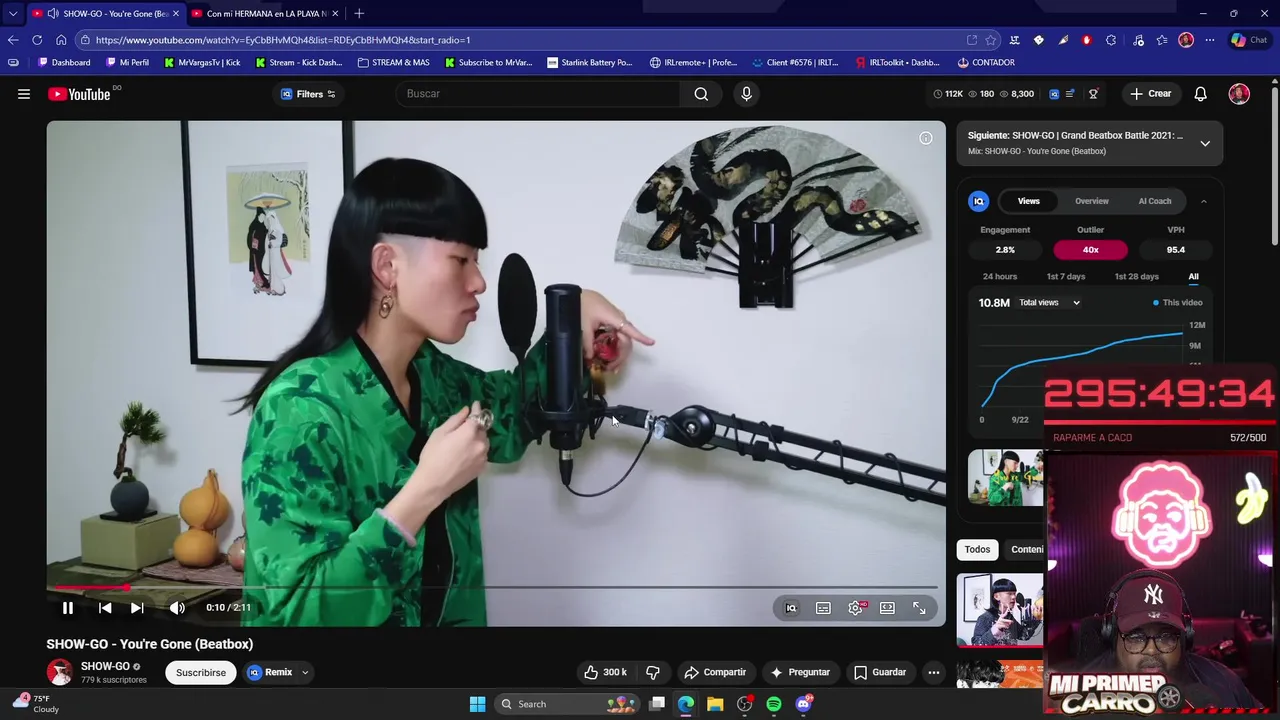The image size is (1280, 720).
Task: Select the 1st 28 days range
Action: pyautogui.click(x=1137, y=277)
